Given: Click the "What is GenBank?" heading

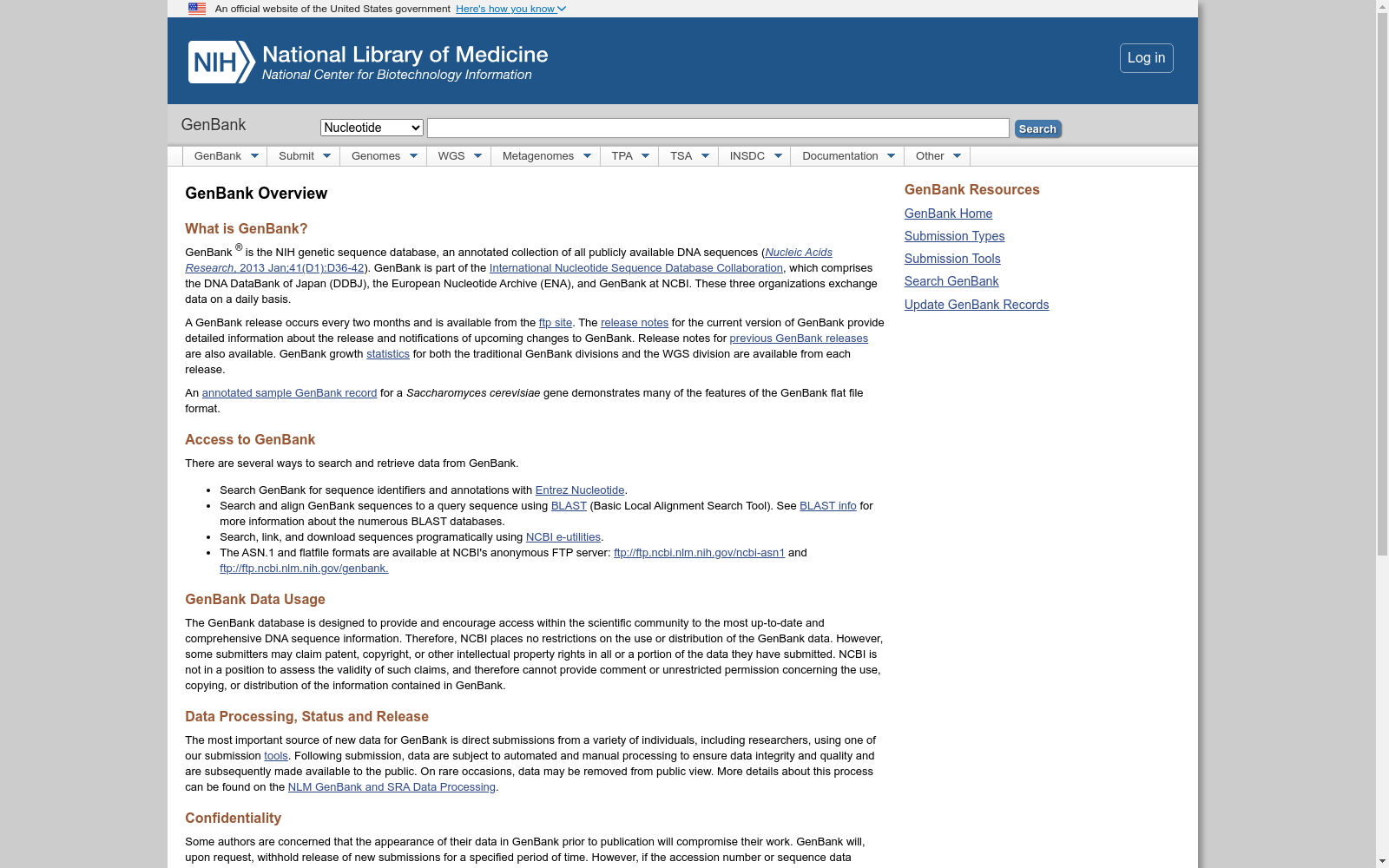Looking at the screenshot, I should [247, 229].
